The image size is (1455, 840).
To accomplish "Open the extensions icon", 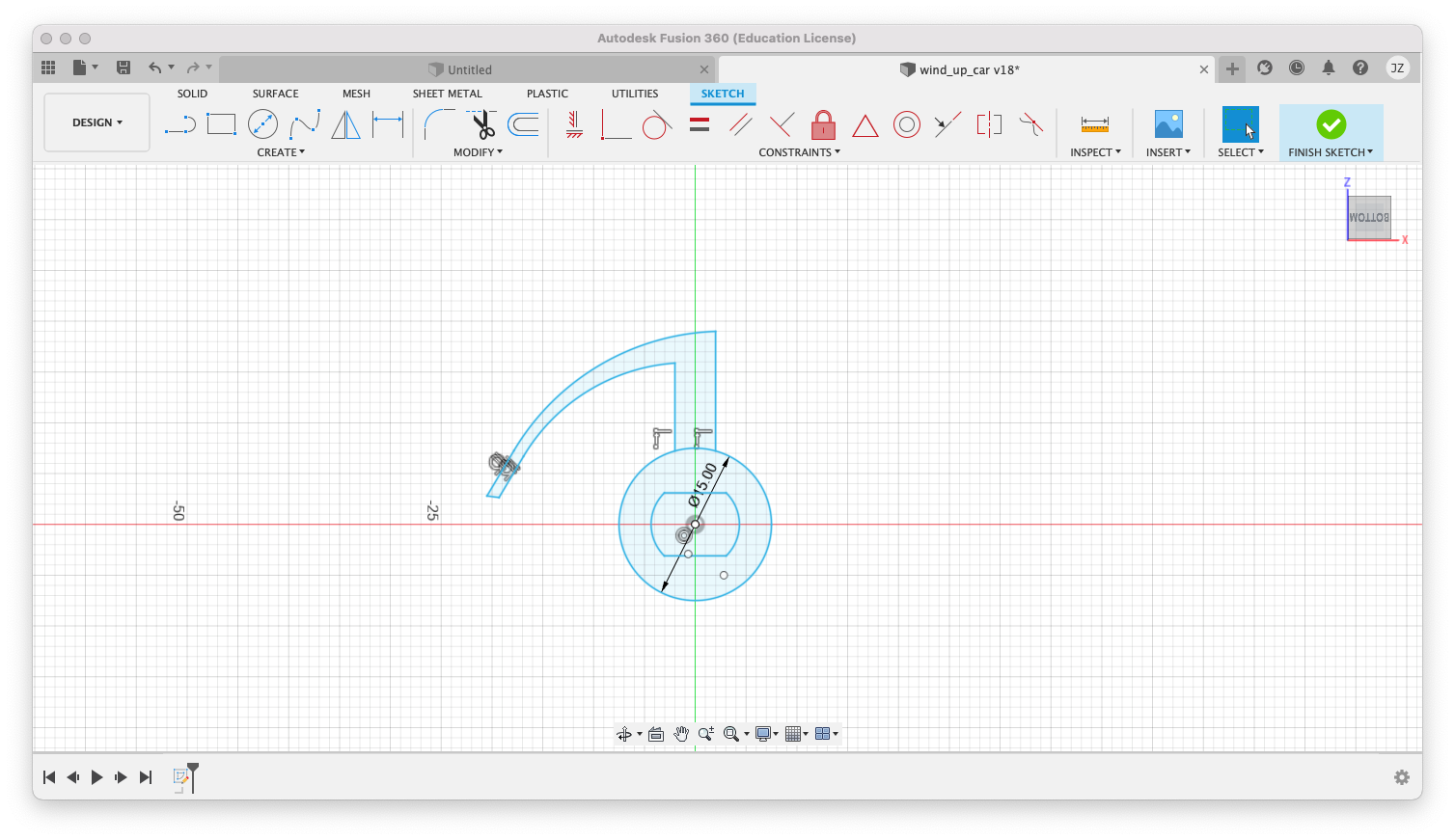I will (1265, 68).
